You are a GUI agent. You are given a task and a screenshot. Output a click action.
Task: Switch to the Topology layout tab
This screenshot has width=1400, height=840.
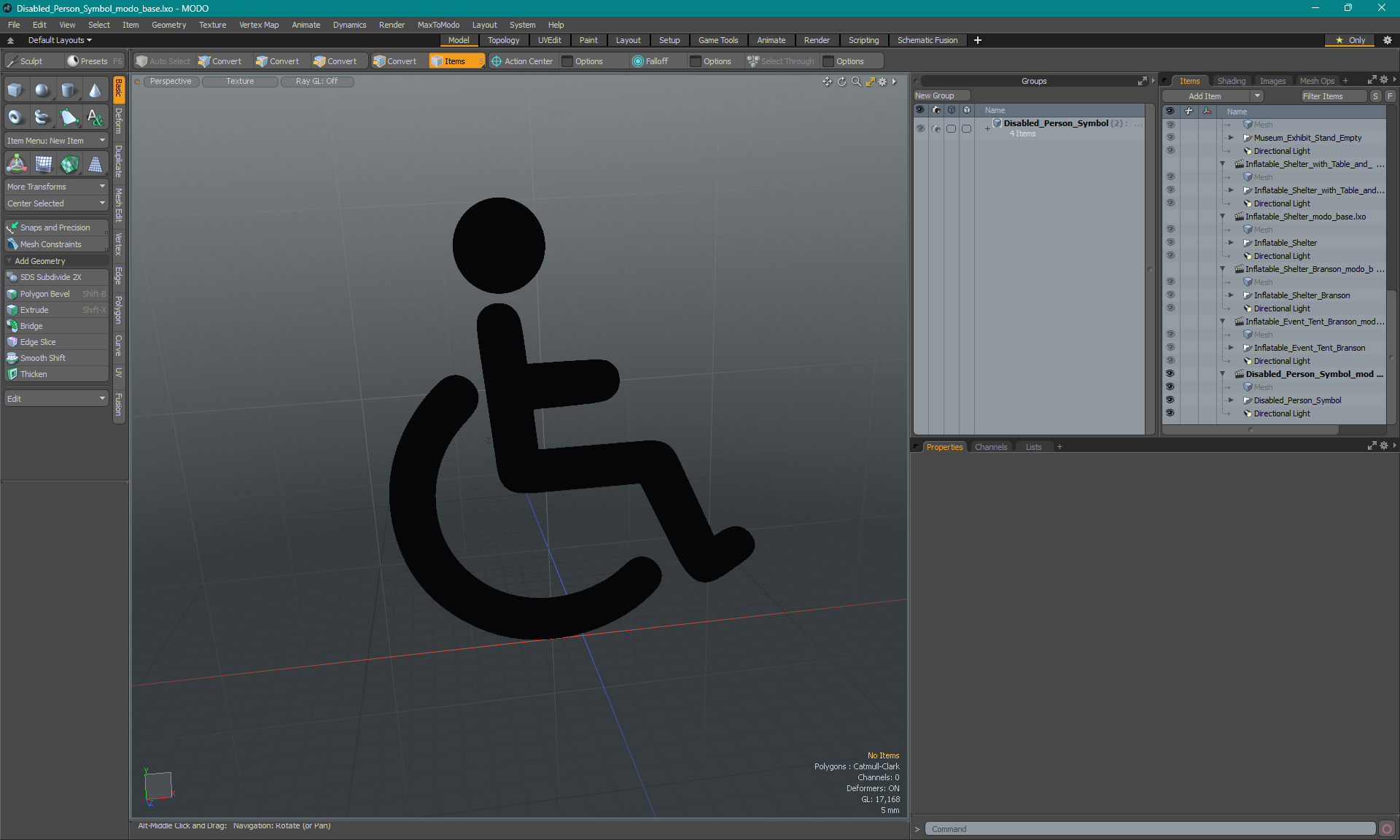click(503, 40)
